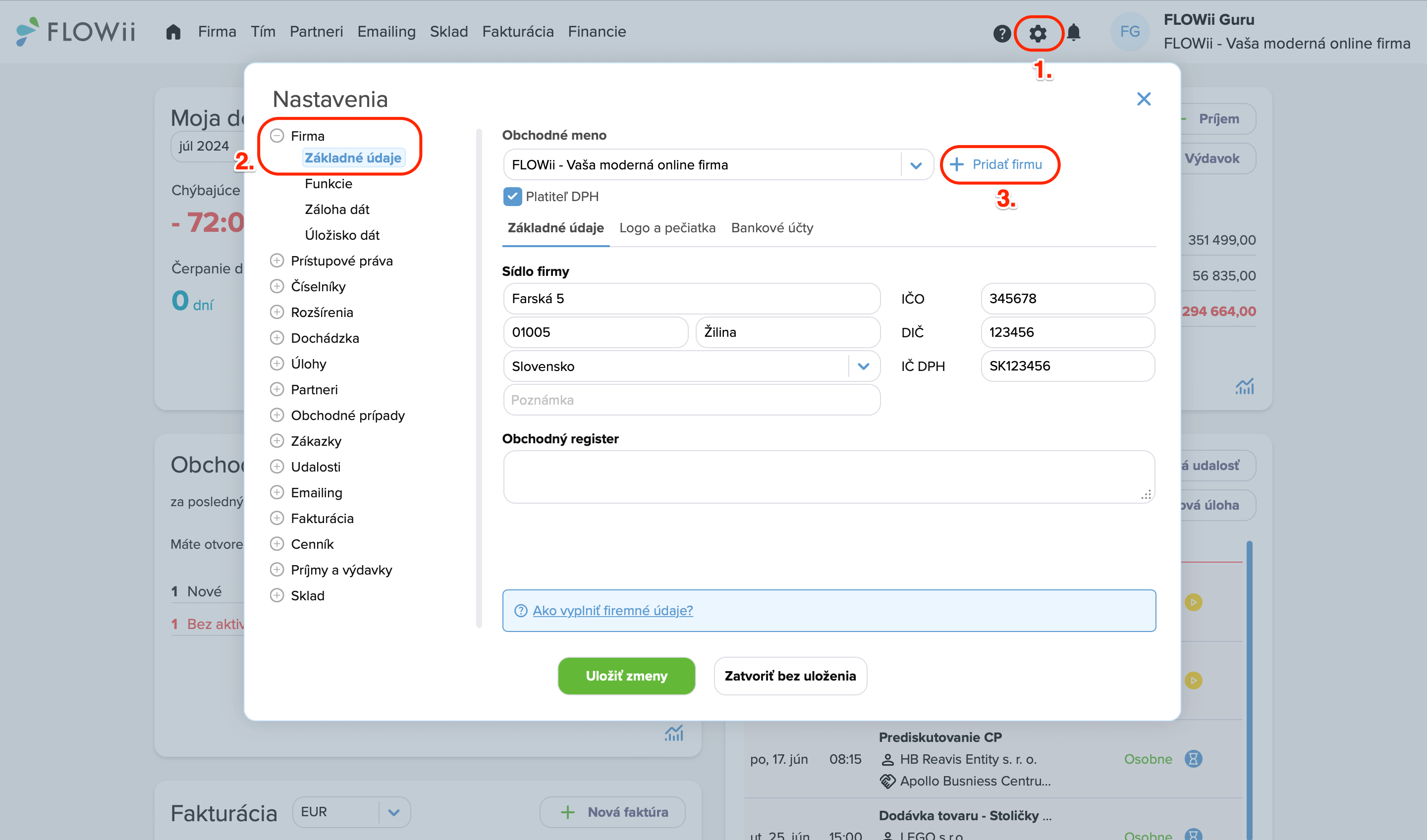Click the Výdavok button
The width and height of the screenshot is (1427, 840).
1217,158
